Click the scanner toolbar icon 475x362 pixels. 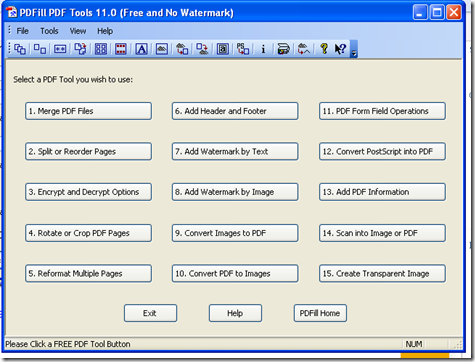[x=283, y=49]
